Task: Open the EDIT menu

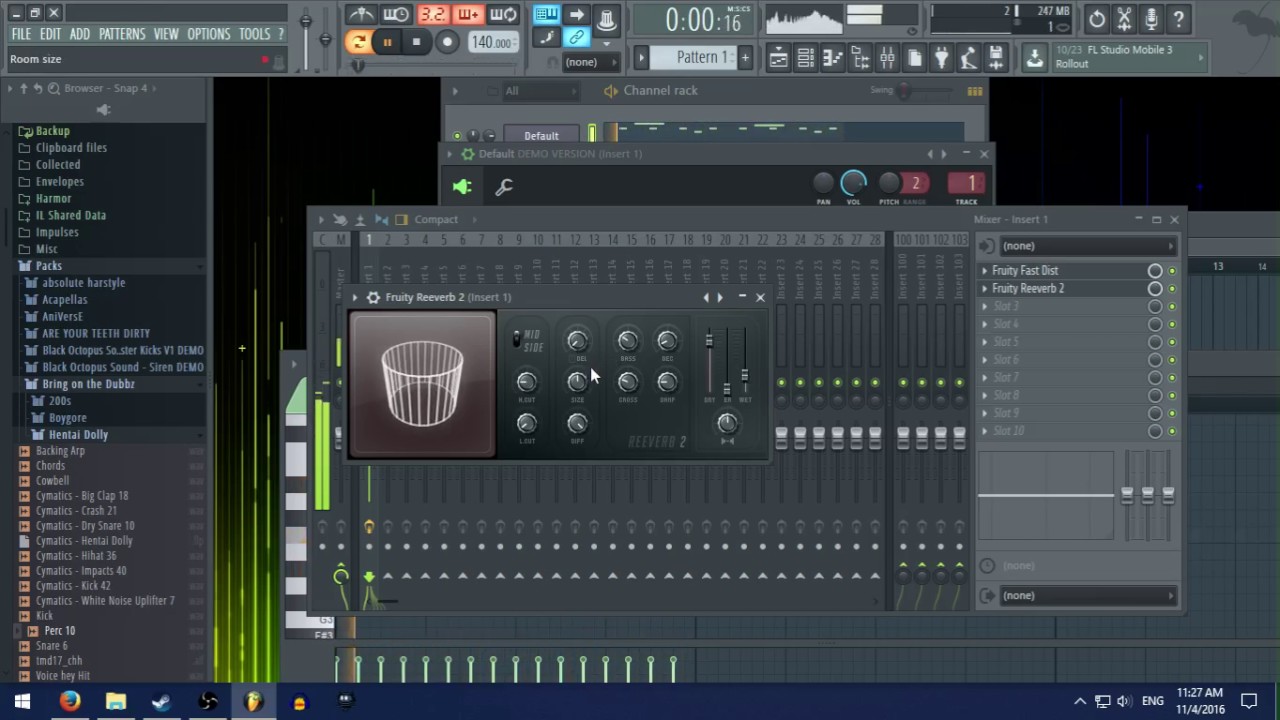Action: click(x=51, y=34)
